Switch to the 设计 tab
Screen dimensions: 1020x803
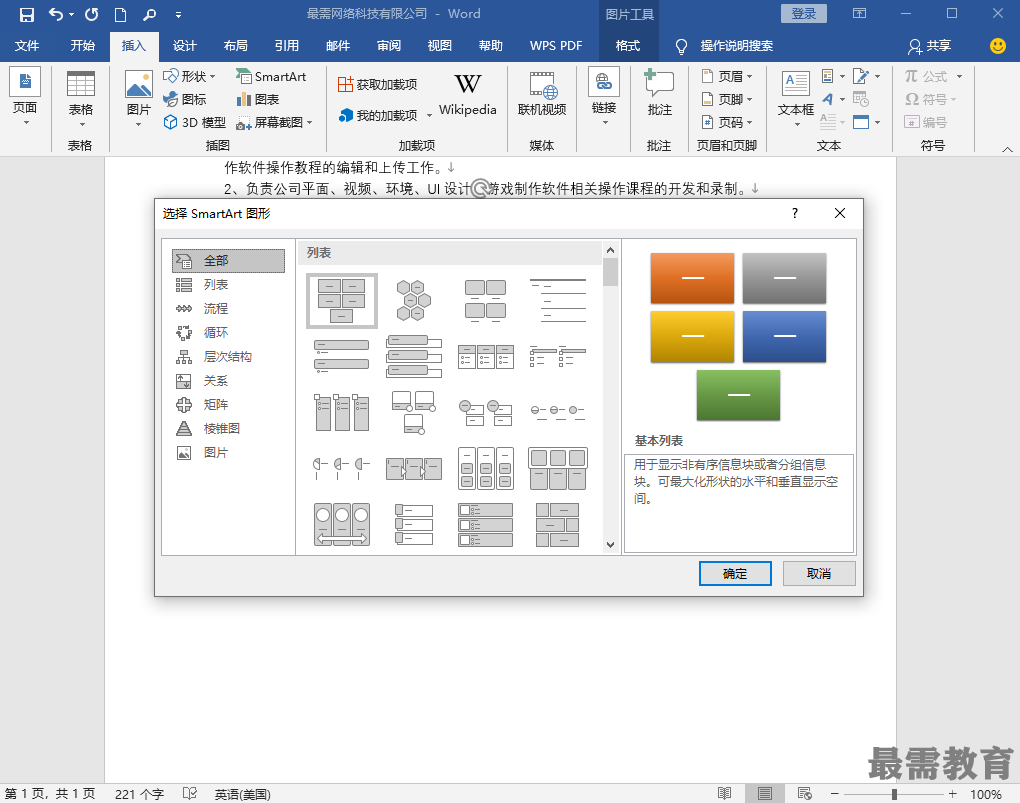coord(184,46)
